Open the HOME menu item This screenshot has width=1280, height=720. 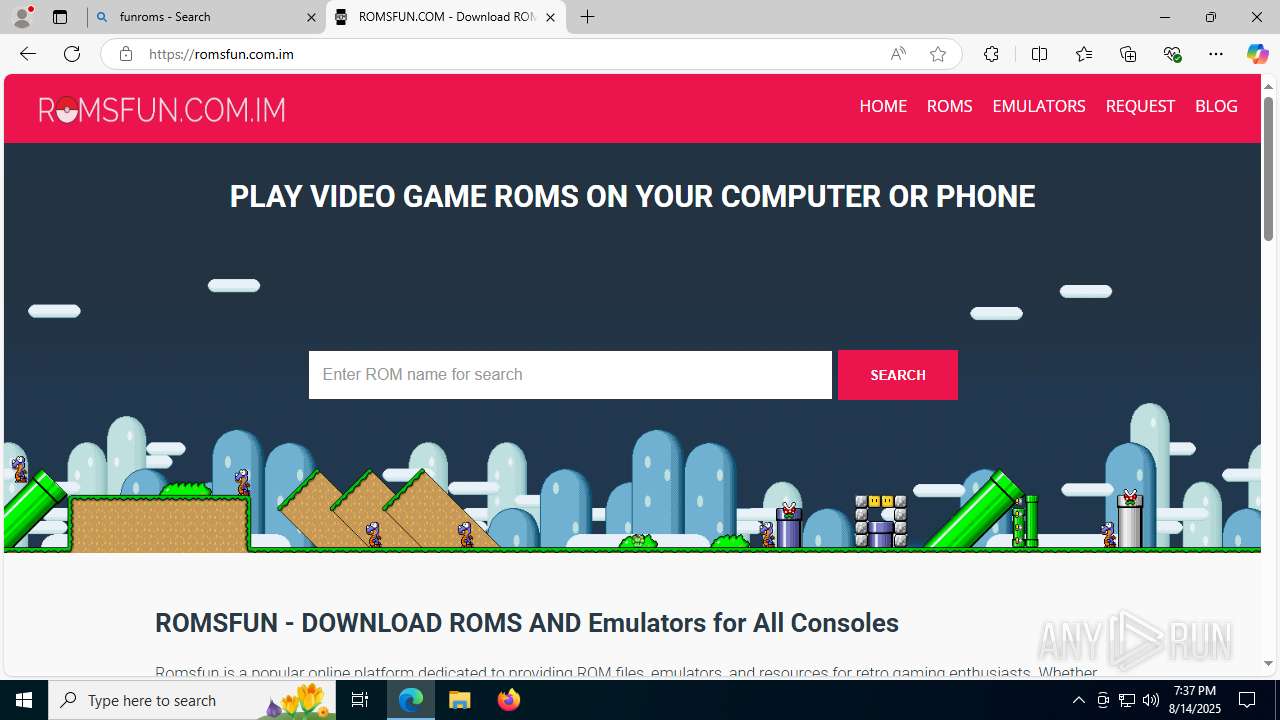[x=883, y=106]
